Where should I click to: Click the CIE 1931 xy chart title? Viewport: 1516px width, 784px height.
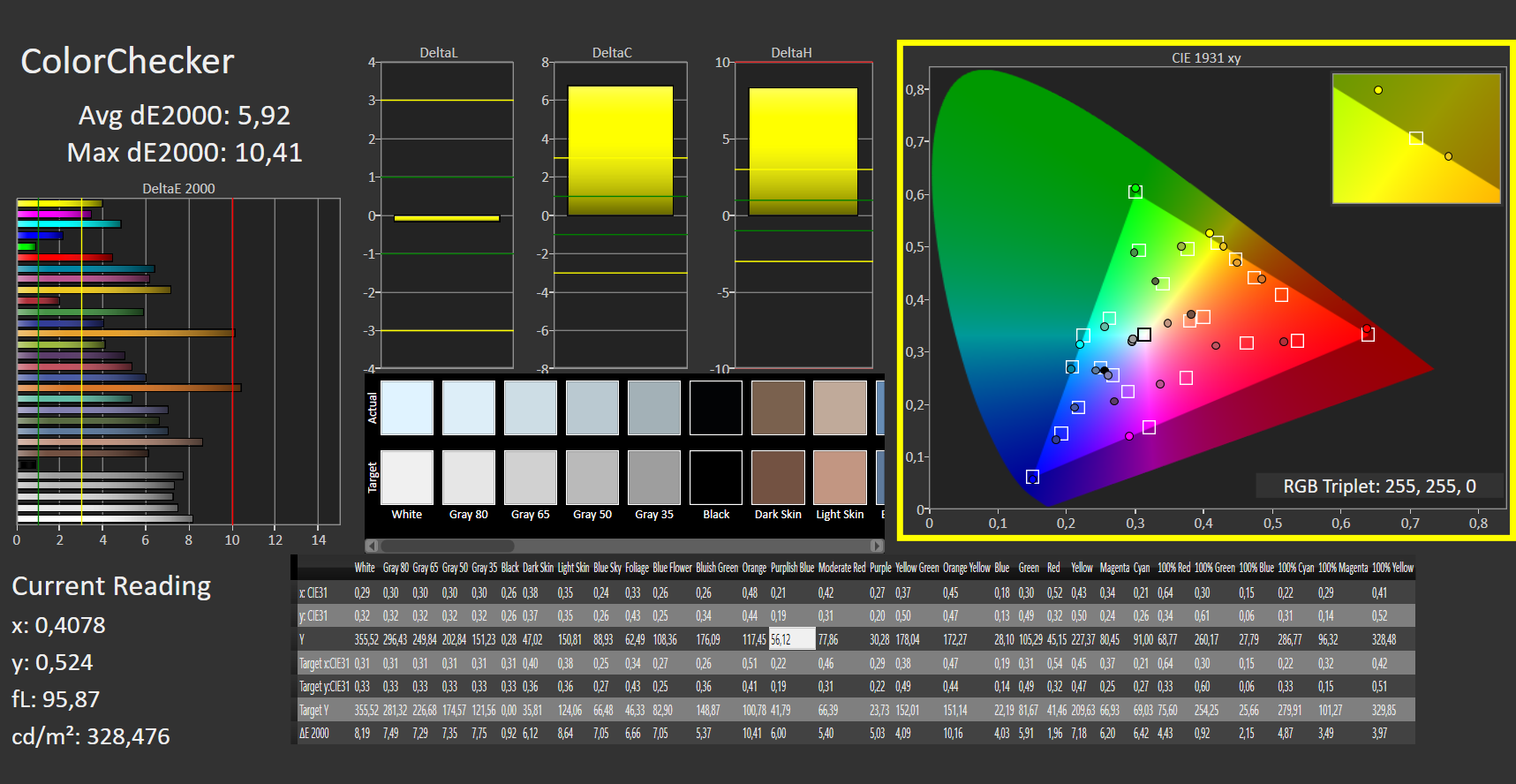tap(1206, 58)
